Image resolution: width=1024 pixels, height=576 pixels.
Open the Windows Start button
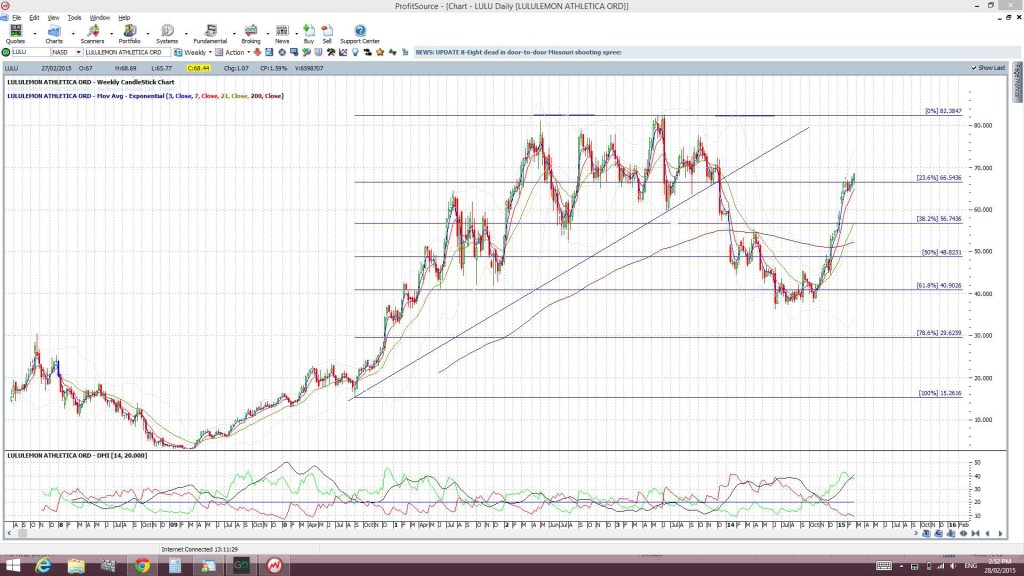point(12,566)
